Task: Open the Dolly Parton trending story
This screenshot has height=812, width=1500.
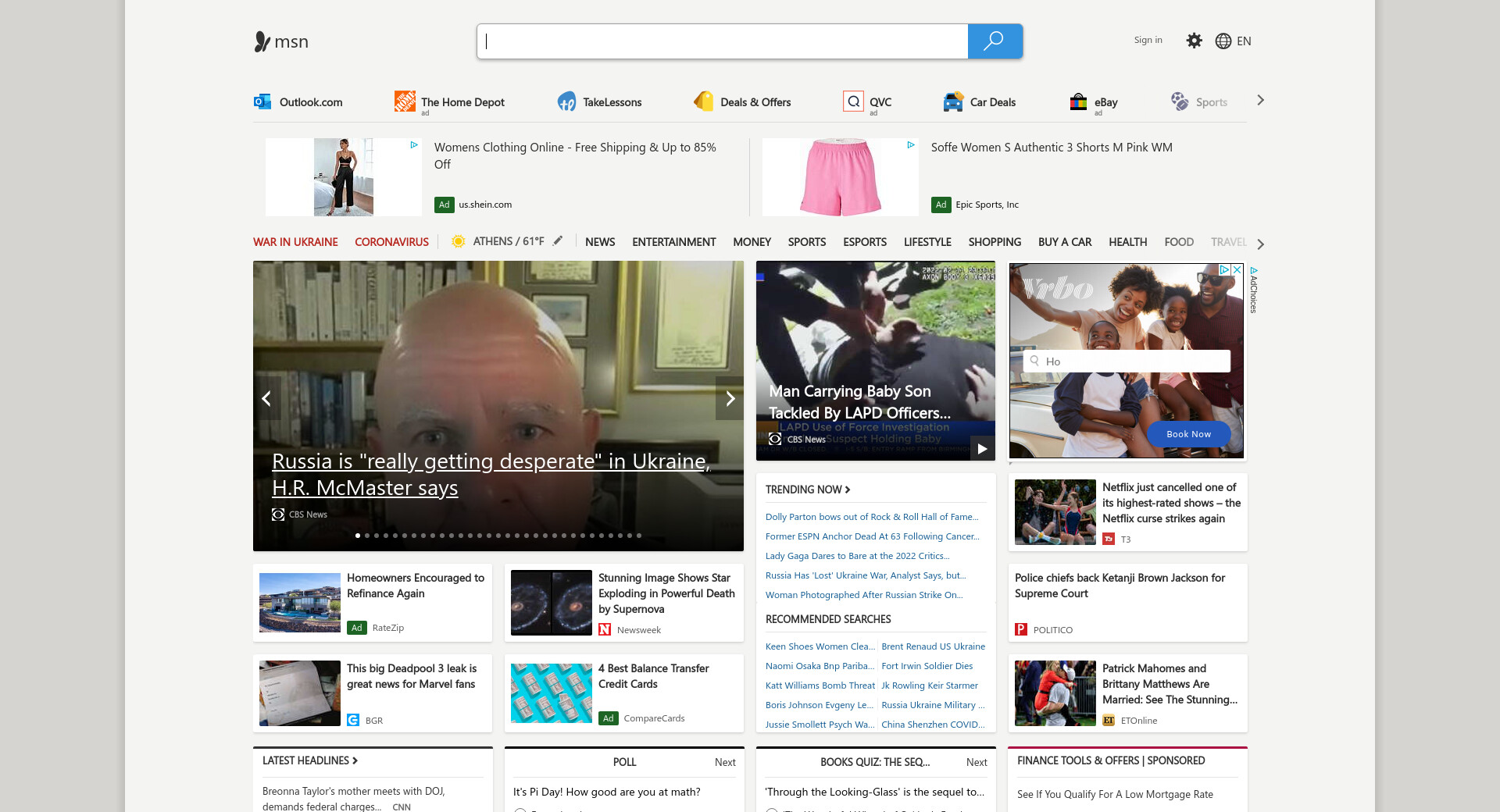Action: tap(871, 517)
